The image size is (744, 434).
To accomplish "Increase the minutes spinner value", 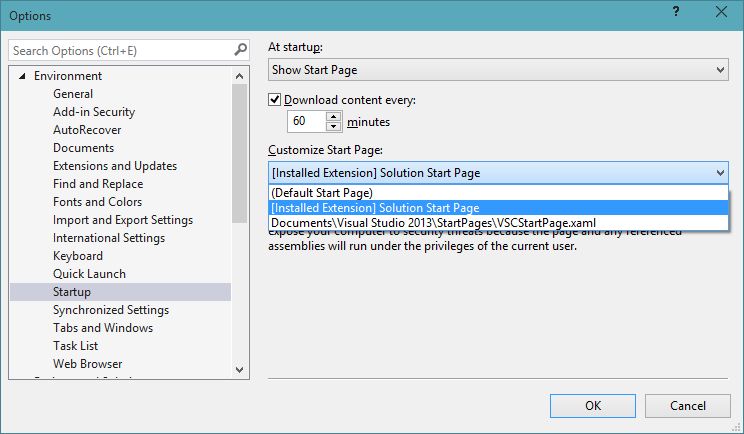I will pos(333,116).
